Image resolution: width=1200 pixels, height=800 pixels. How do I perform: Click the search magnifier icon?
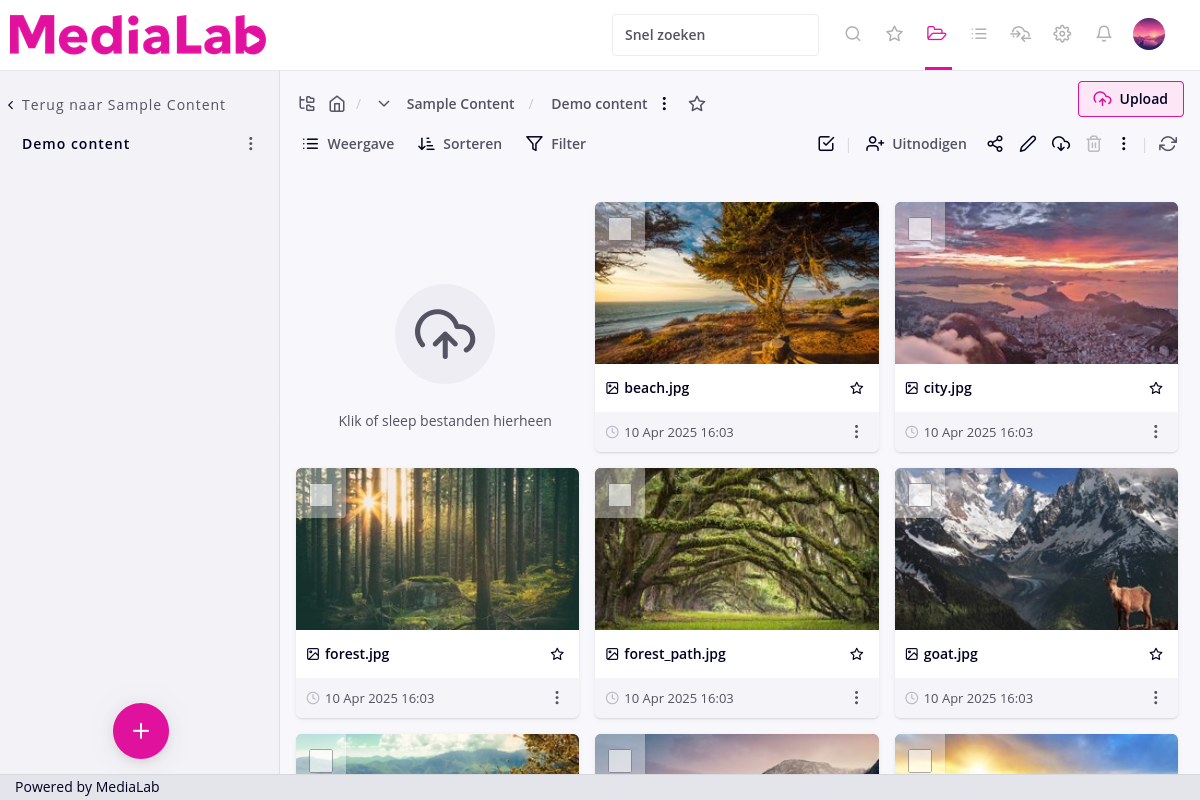(x=853, y=34)
